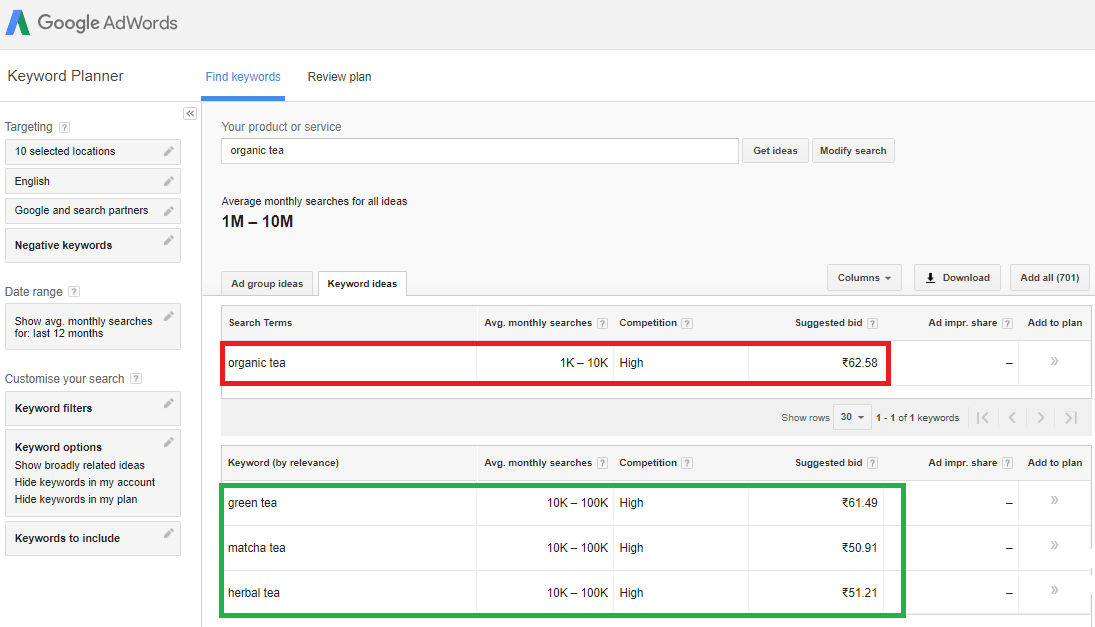Edit the Keyword filters setting

168,404
